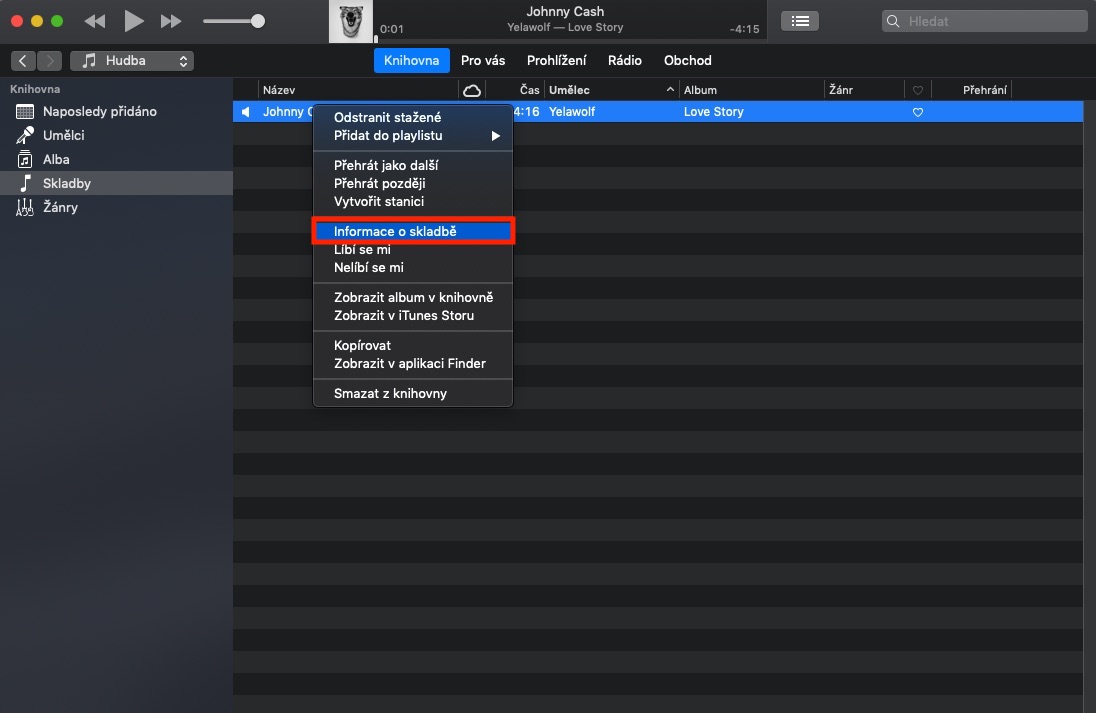This screenshot has width=1096, height=713.
Task: Switch to the Knihovna tab
Action: click(x=412, y=61)
